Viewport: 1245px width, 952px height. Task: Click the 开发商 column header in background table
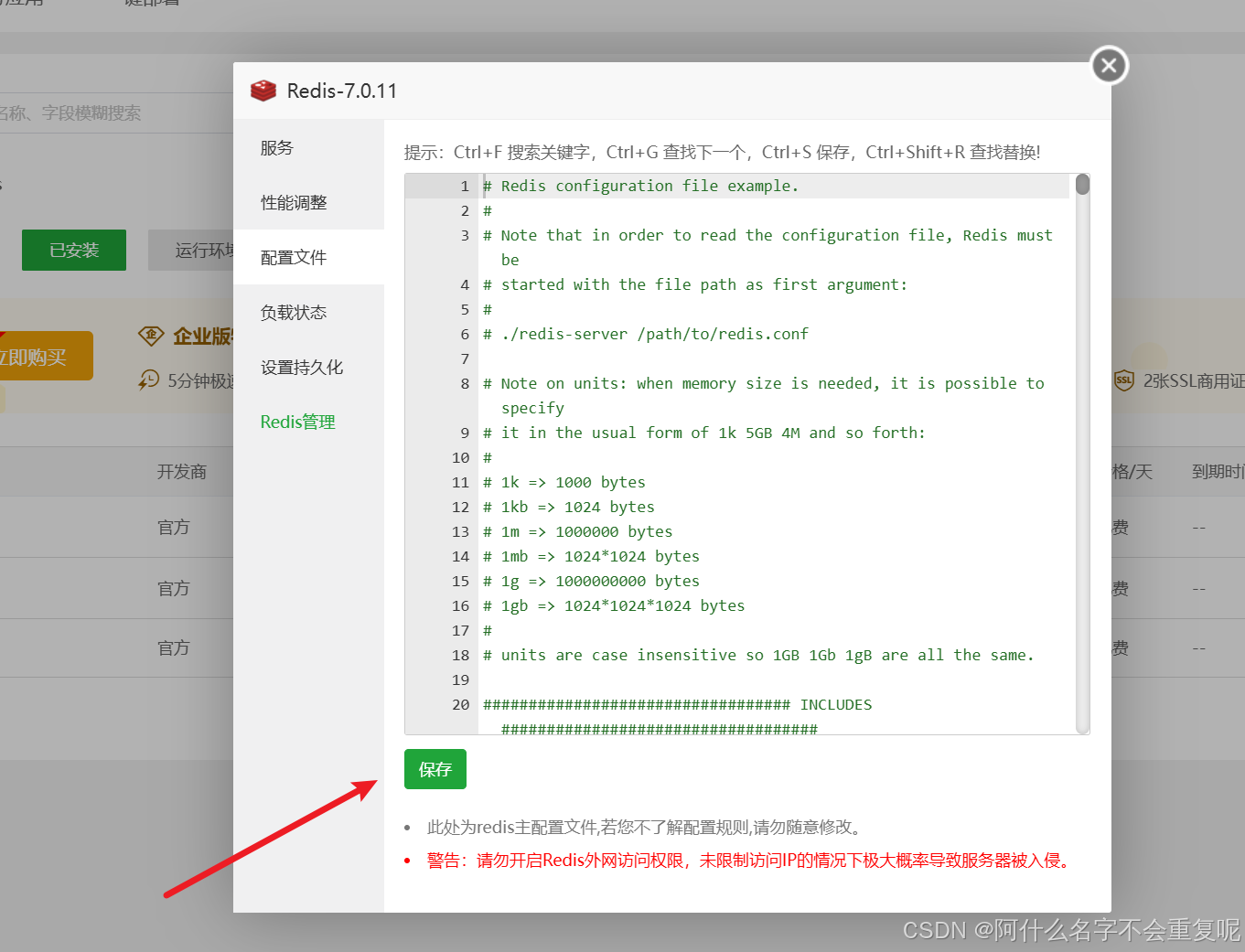pyautogui.click(x=181, y=472)
